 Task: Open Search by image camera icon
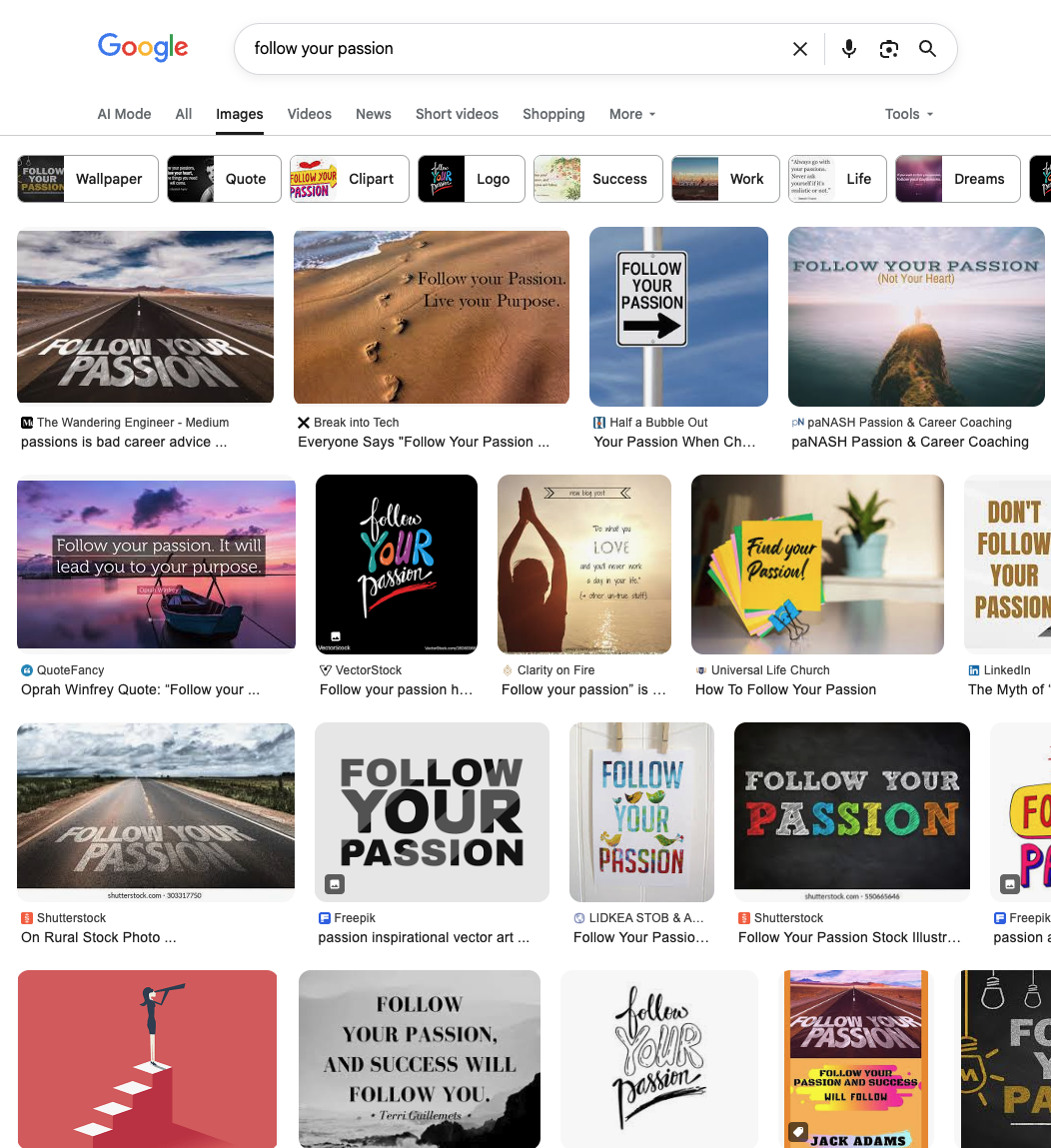click(x=888, y=49)
